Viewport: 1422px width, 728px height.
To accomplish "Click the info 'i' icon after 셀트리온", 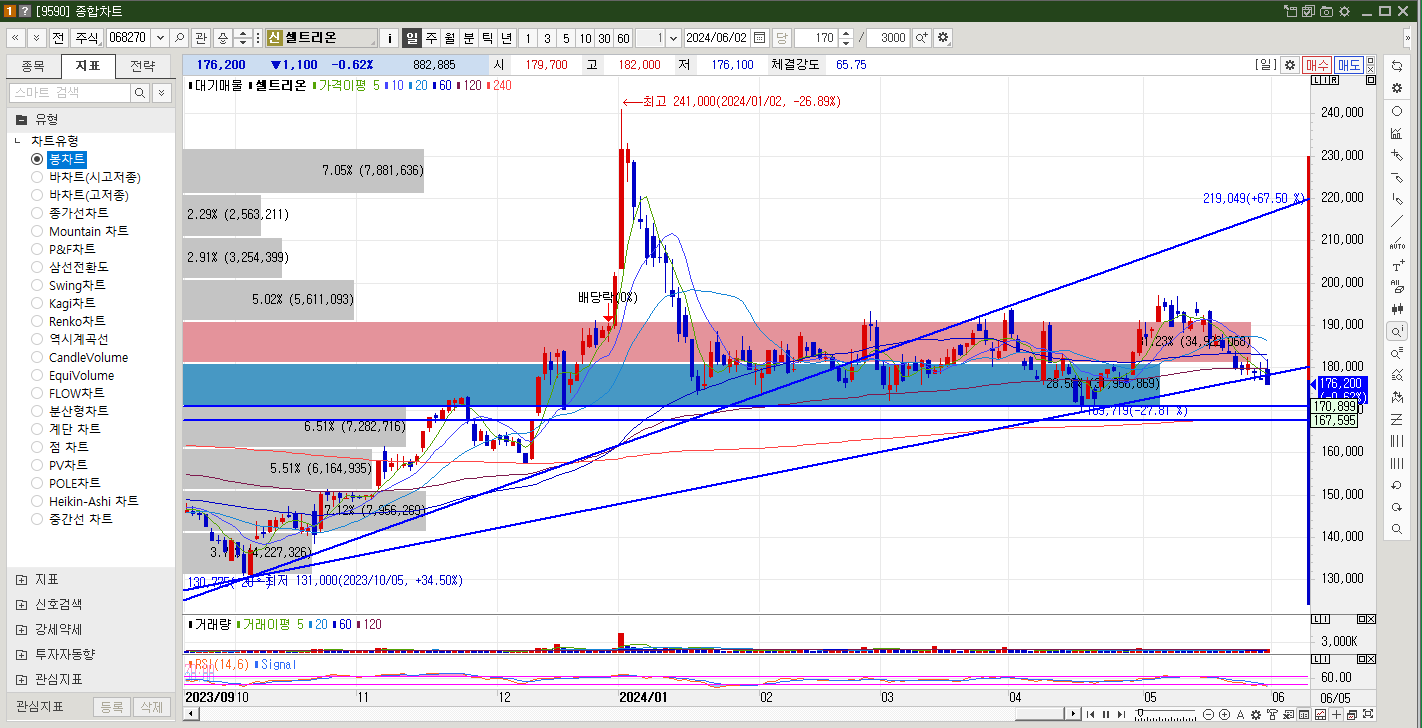I will click(390, 38).
